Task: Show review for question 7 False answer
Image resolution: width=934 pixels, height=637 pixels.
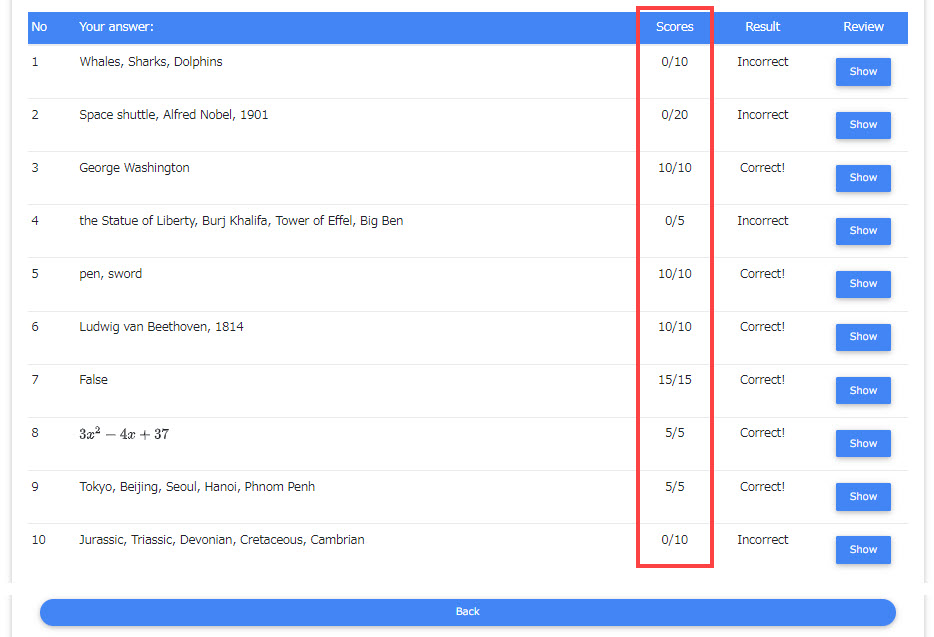Action: pos(862,391)
